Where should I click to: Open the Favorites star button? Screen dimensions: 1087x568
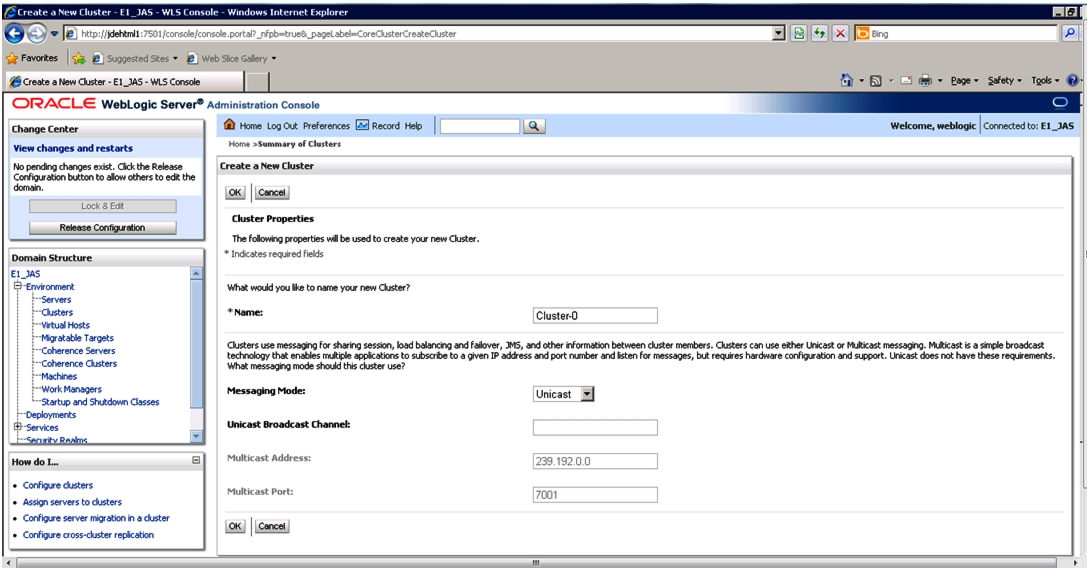[x=32, y=58]
